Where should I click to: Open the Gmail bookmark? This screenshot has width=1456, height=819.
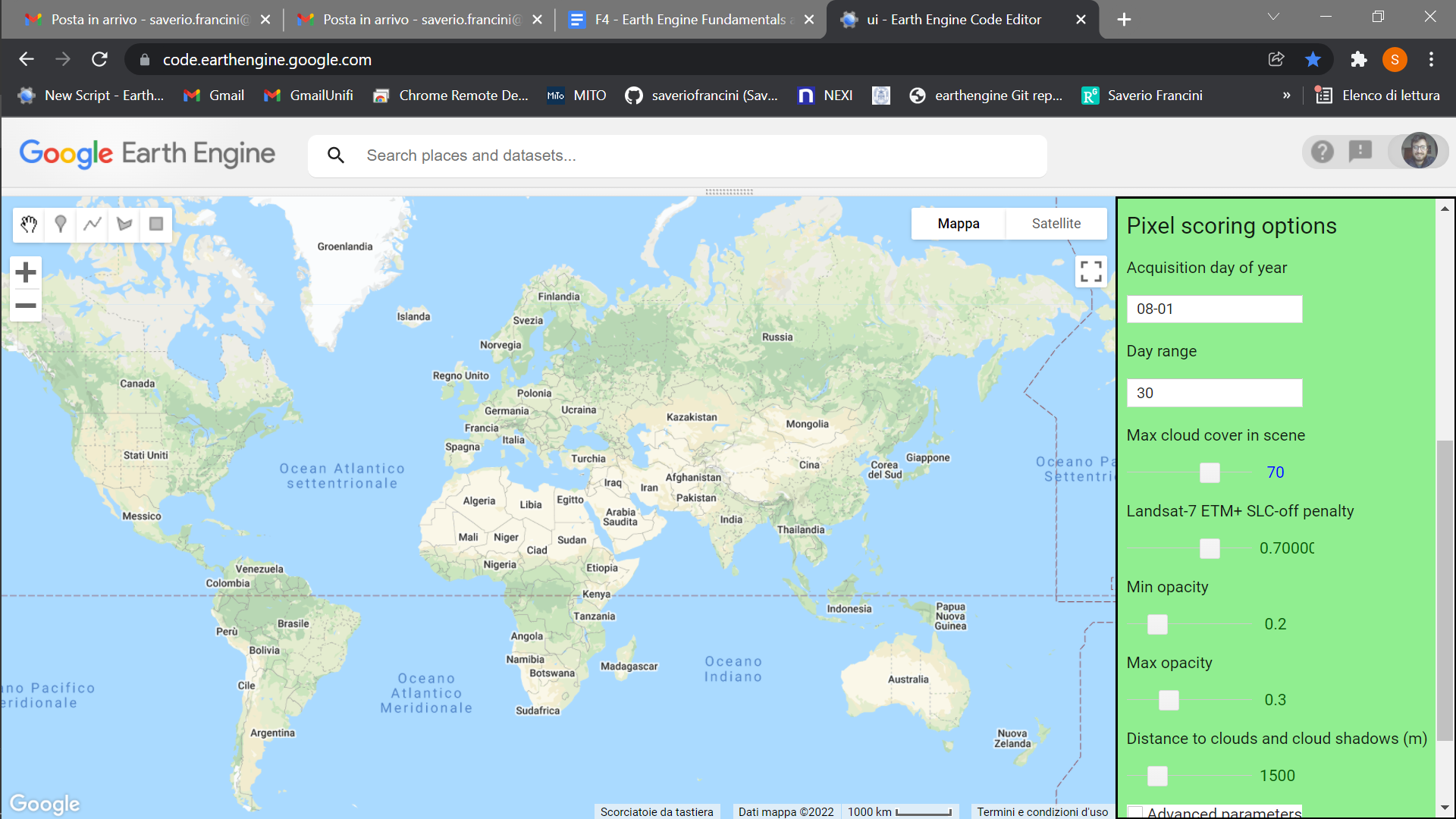point(214,96)
